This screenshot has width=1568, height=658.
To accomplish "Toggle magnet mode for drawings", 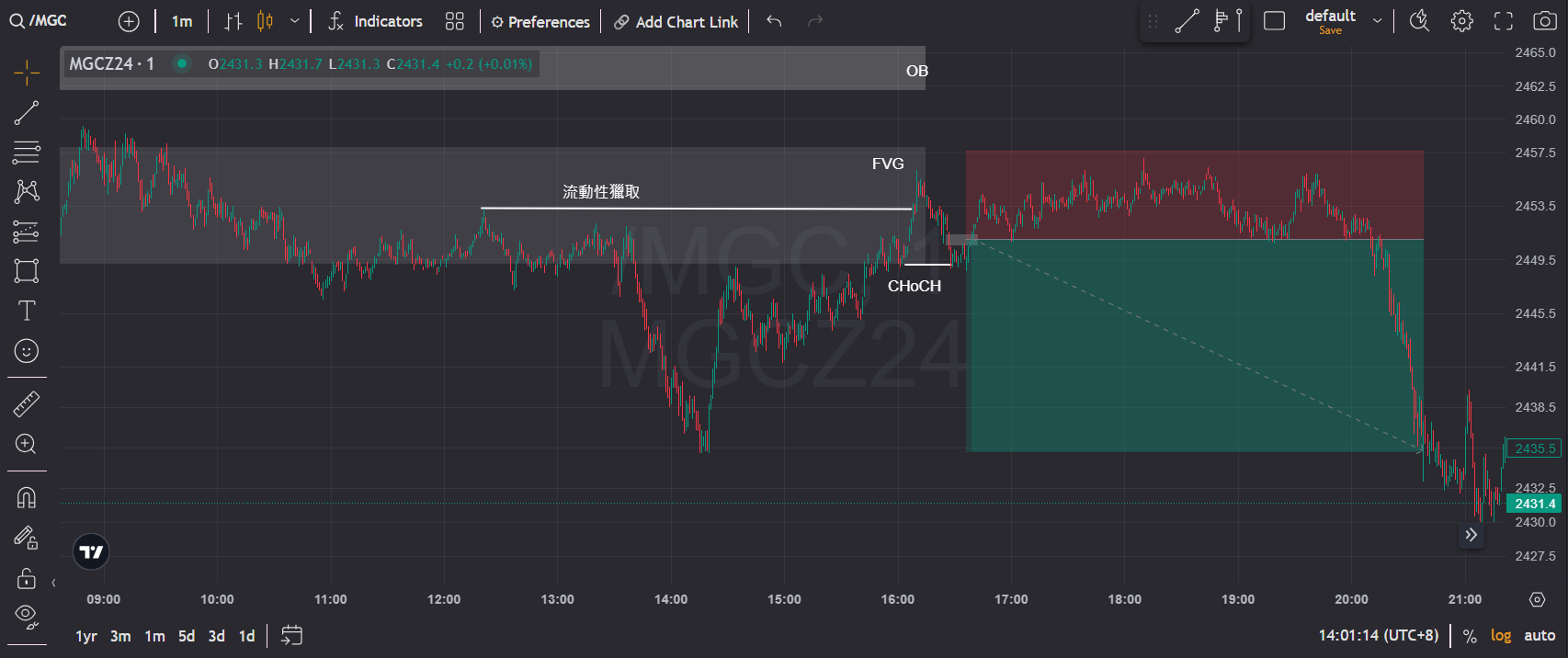I will (x=27, y=497).
